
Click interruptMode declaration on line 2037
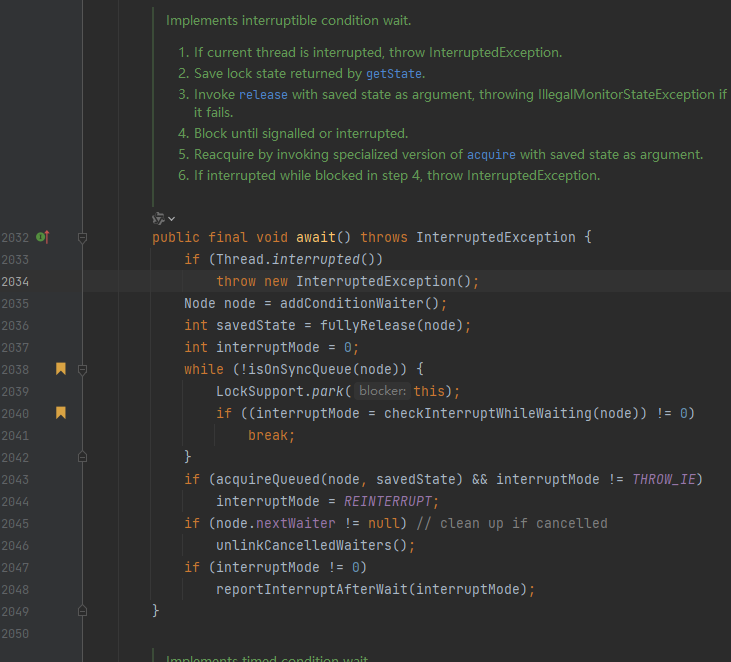pyautogui.click(x=268, y=347)
